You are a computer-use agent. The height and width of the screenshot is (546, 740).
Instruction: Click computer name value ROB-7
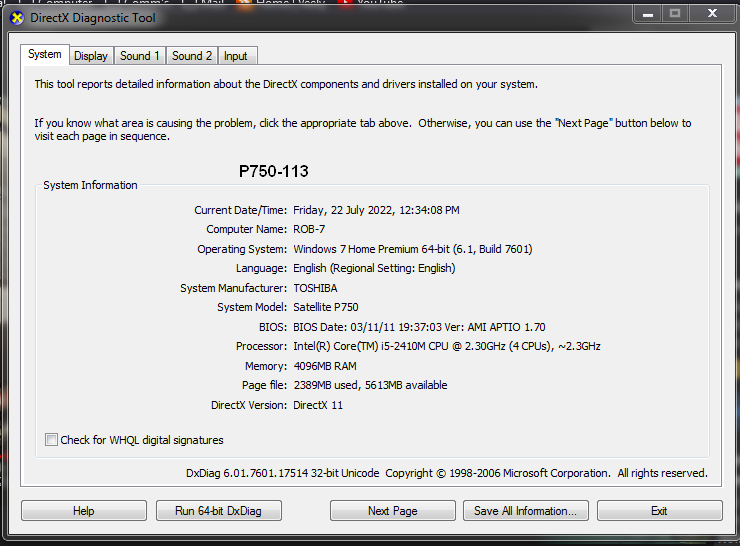(309, 229)
